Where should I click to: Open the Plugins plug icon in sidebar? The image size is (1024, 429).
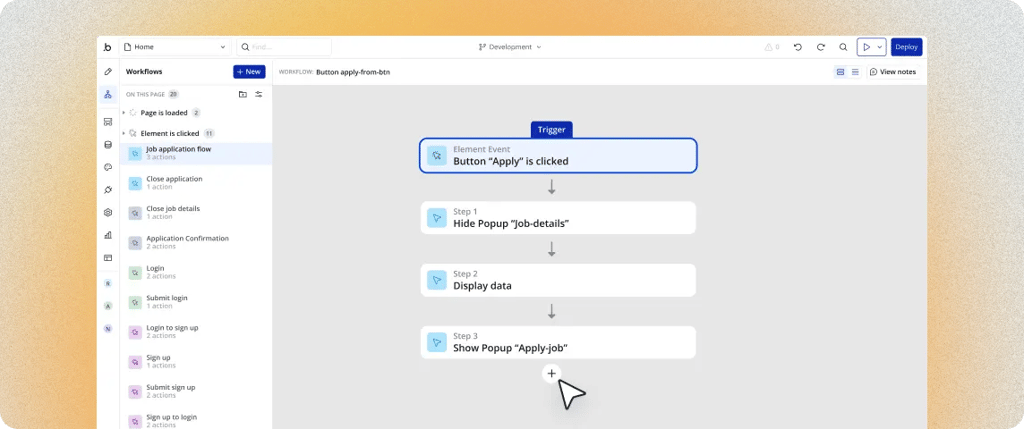[x=108, y=190]
